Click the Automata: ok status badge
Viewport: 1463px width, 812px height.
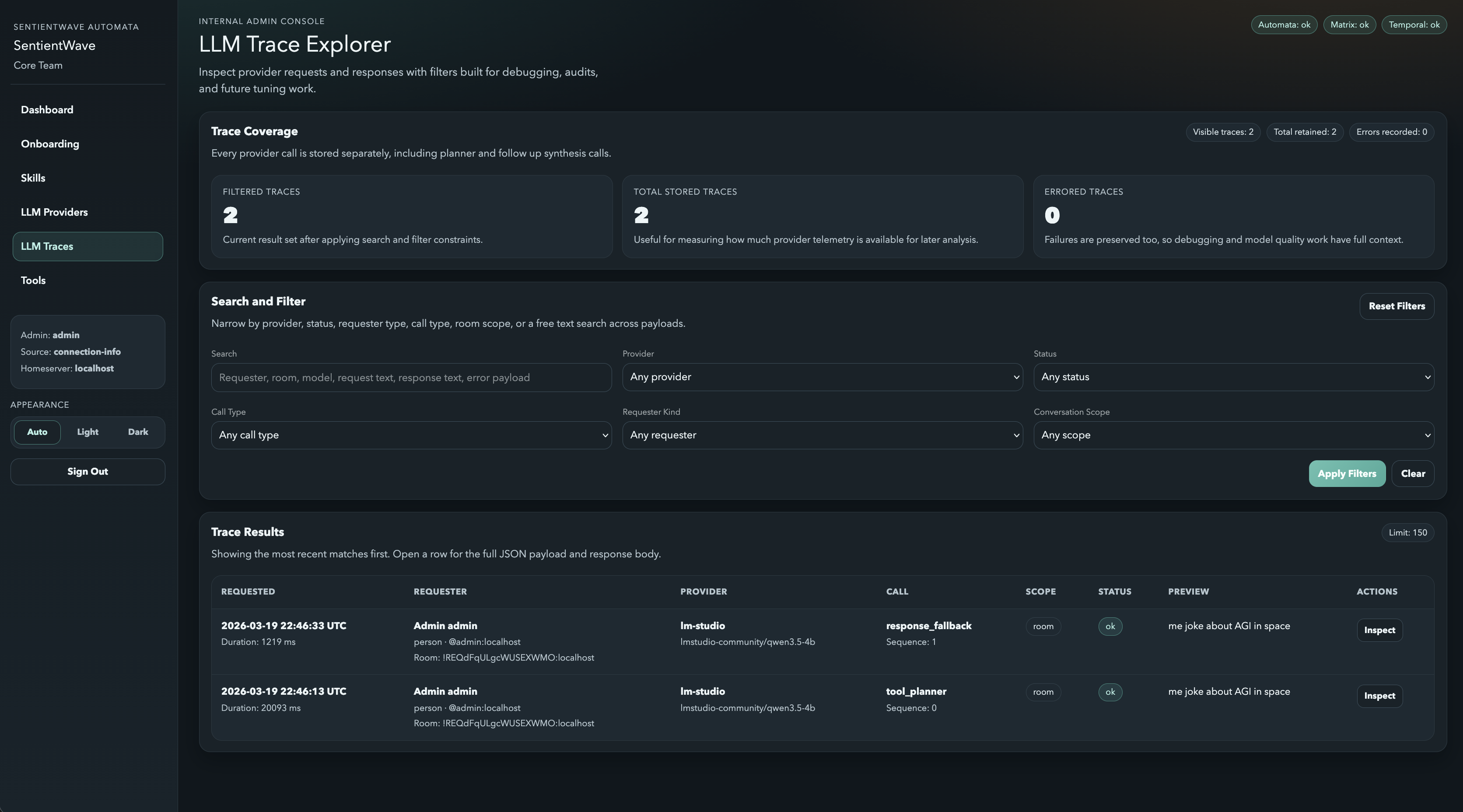pos(1284,24)
